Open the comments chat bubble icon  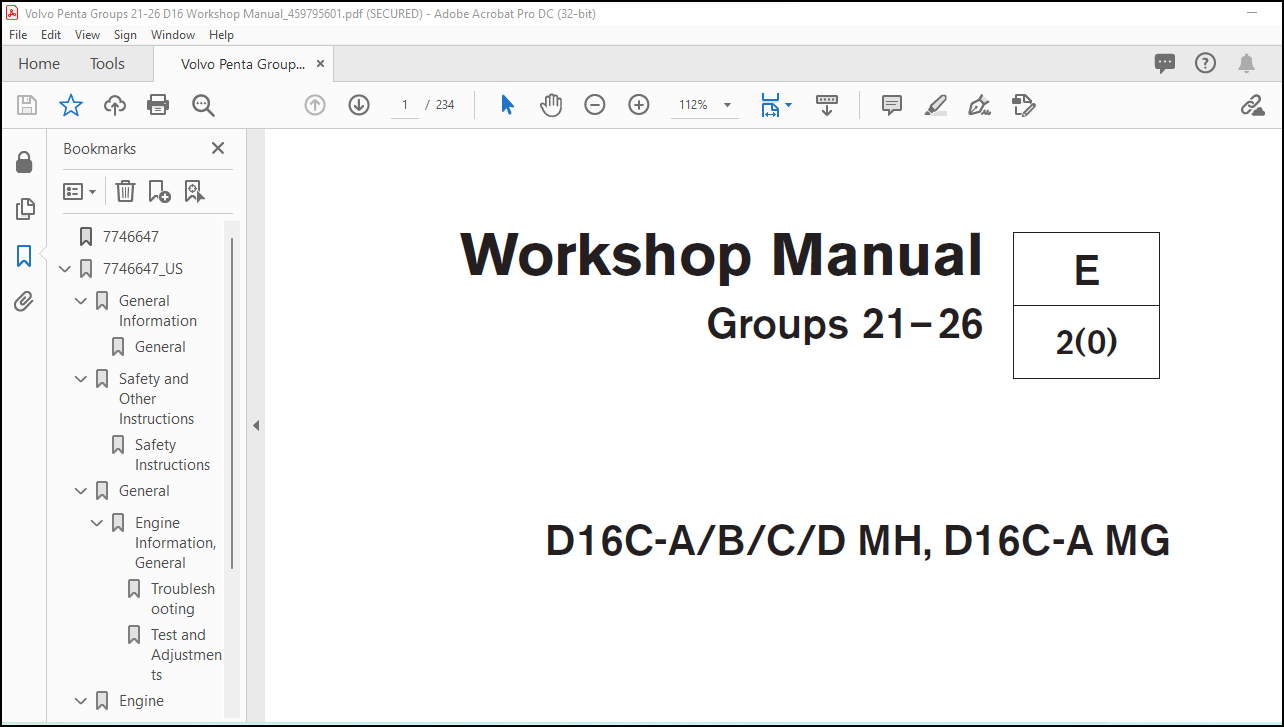coord(1165,63)
